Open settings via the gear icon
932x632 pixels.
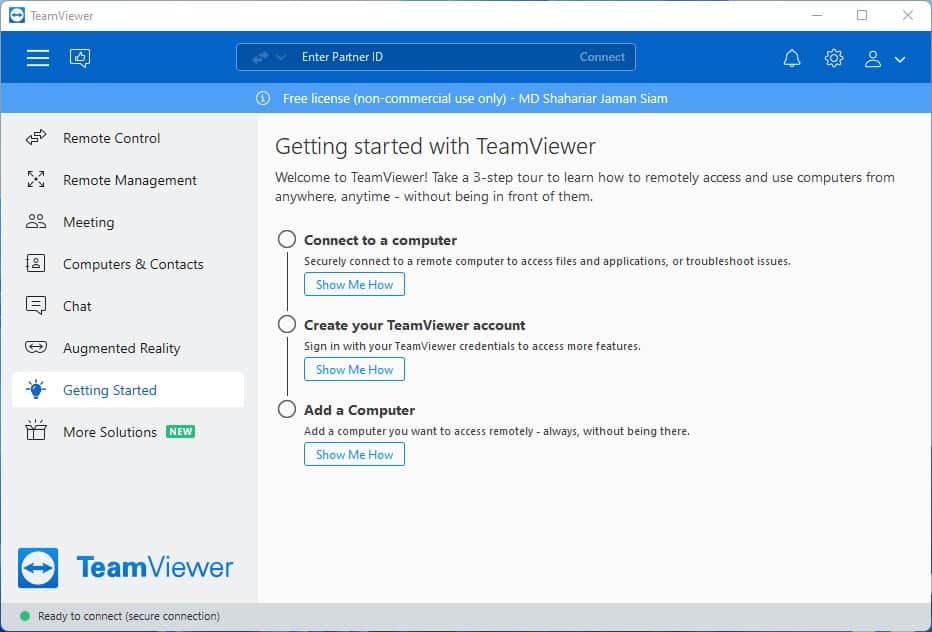pyautogui.click(x=833, y=58)
